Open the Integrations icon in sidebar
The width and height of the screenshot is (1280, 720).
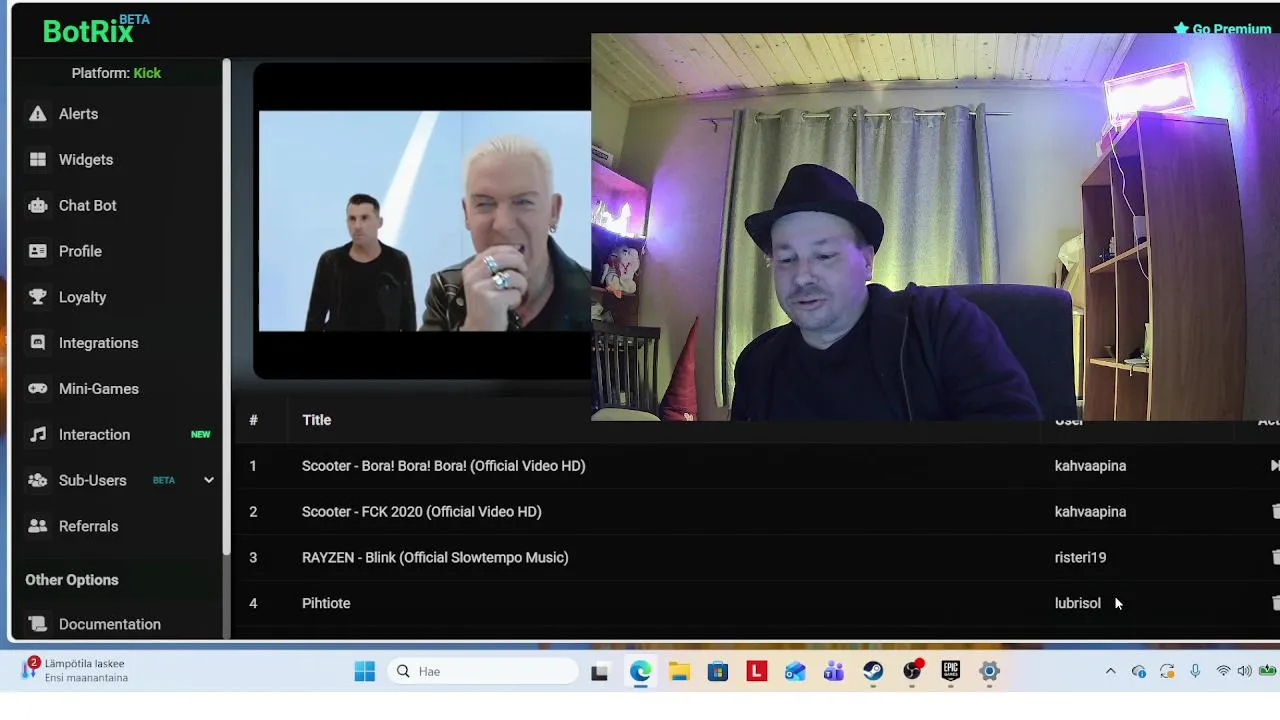click(x=38, y=343)
